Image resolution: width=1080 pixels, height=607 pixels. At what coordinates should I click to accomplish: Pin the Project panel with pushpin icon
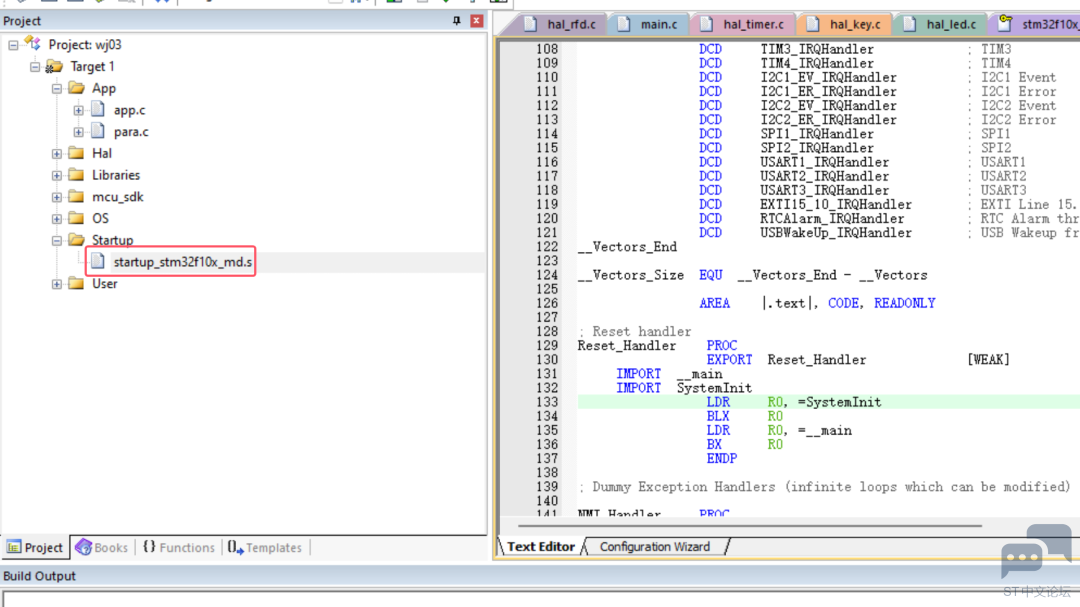coord(456,21)
